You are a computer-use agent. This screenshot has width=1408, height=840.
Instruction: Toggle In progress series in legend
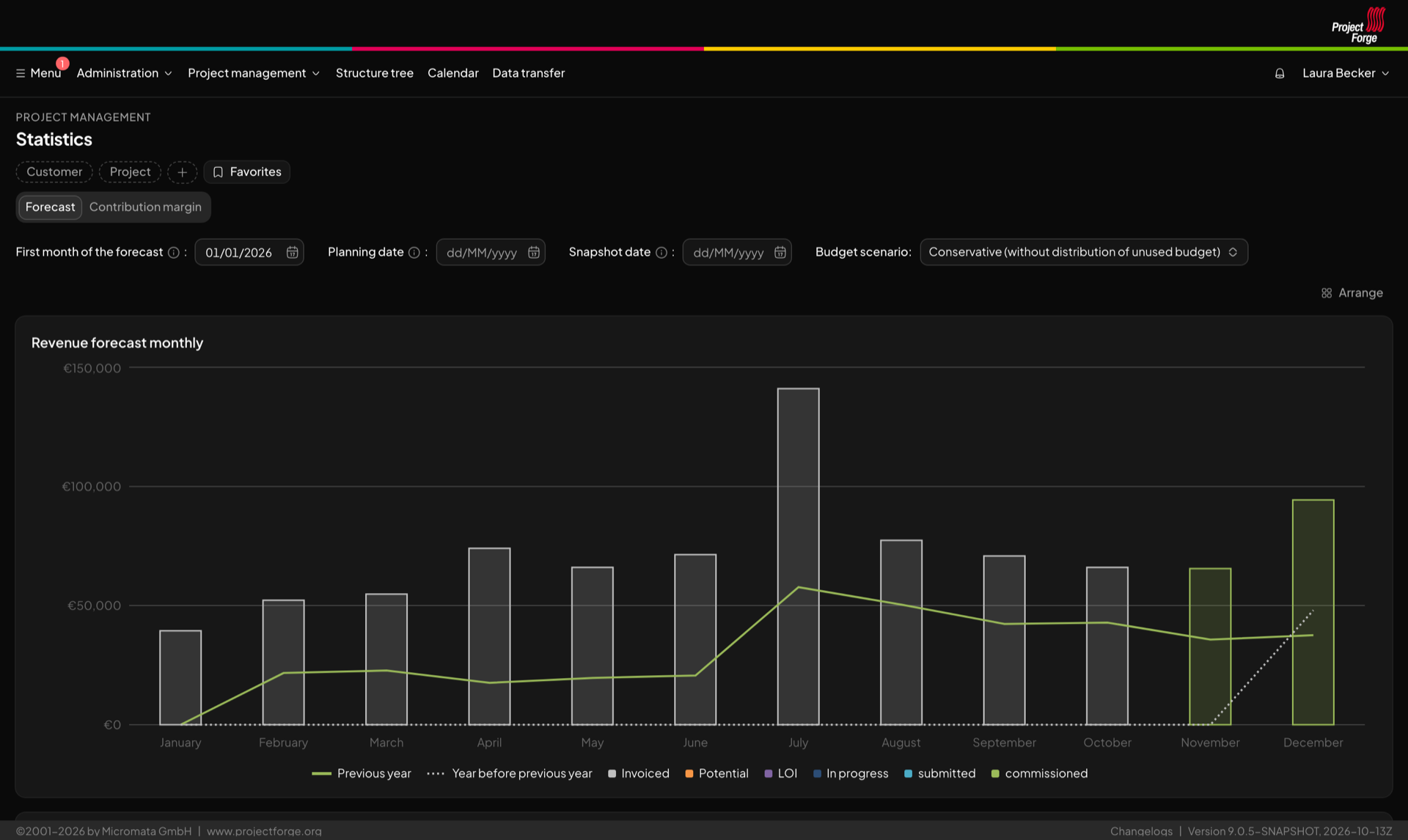click(851, 773)
